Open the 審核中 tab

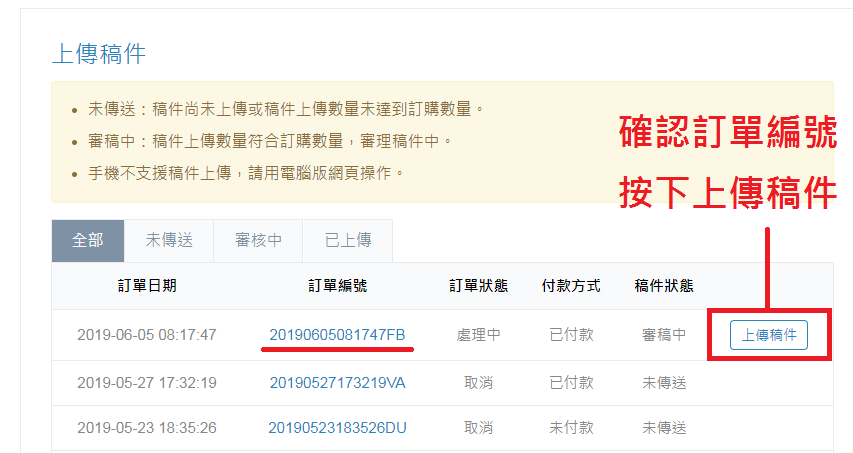pos(258,241)
